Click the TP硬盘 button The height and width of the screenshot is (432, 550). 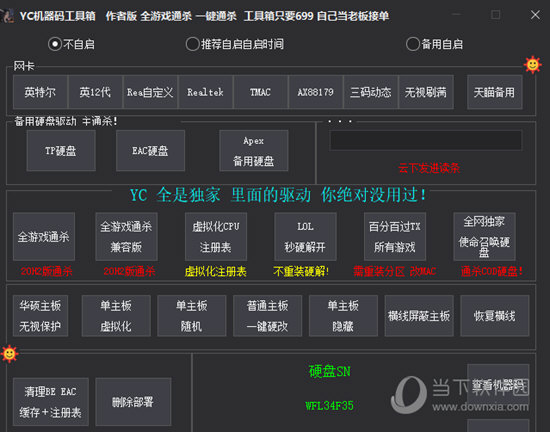click(61, 150)
